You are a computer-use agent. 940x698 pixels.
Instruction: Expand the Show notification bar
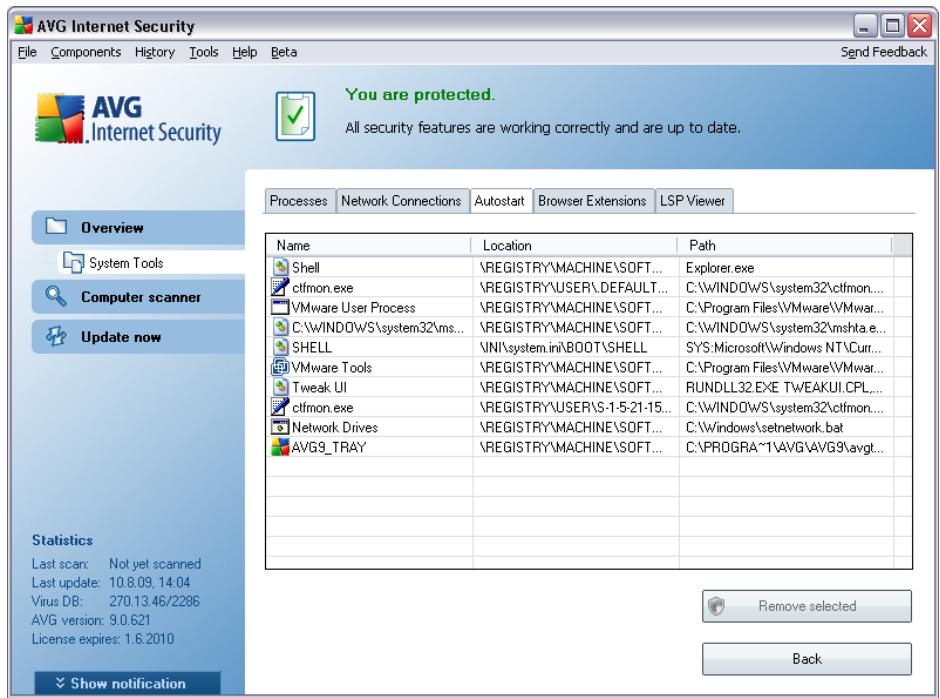[x=128, y=683]
